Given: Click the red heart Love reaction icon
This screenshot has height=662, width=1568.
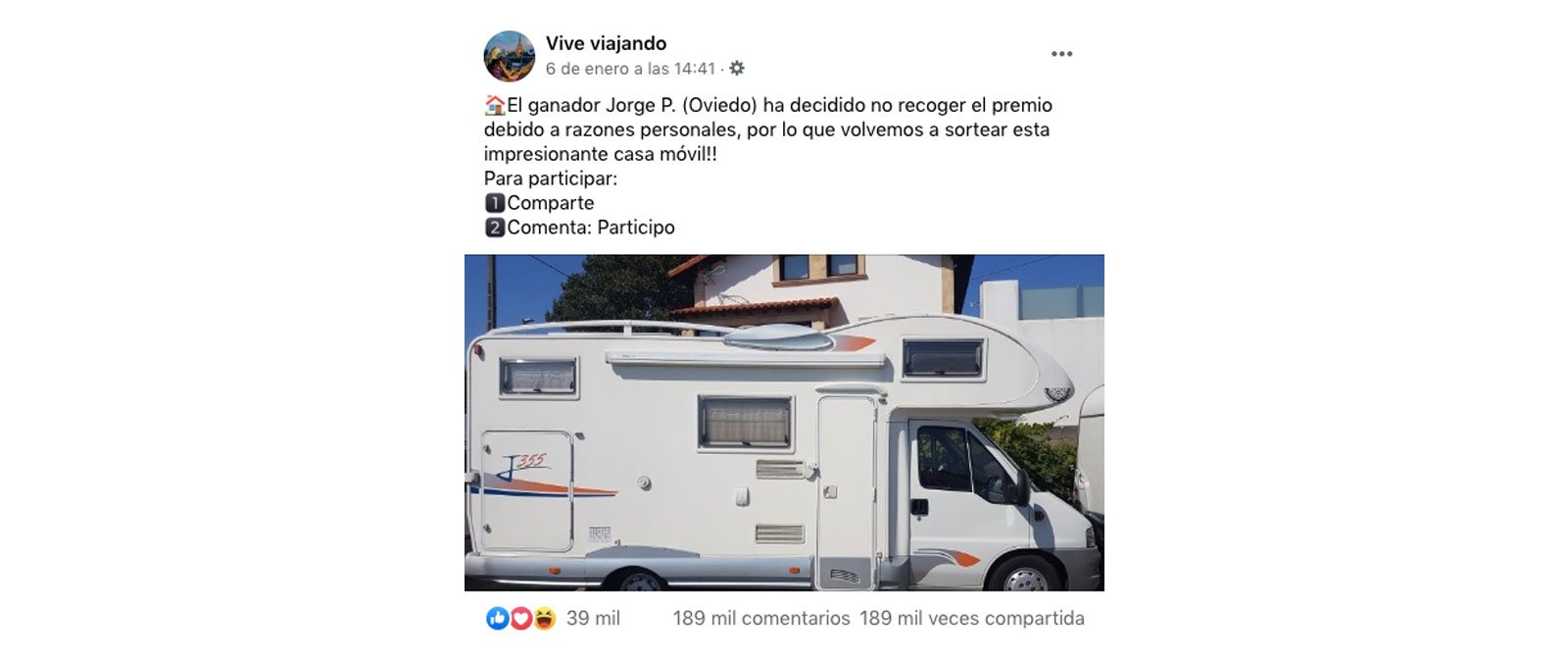Looking at the screenshot, I should pos(520,618).
